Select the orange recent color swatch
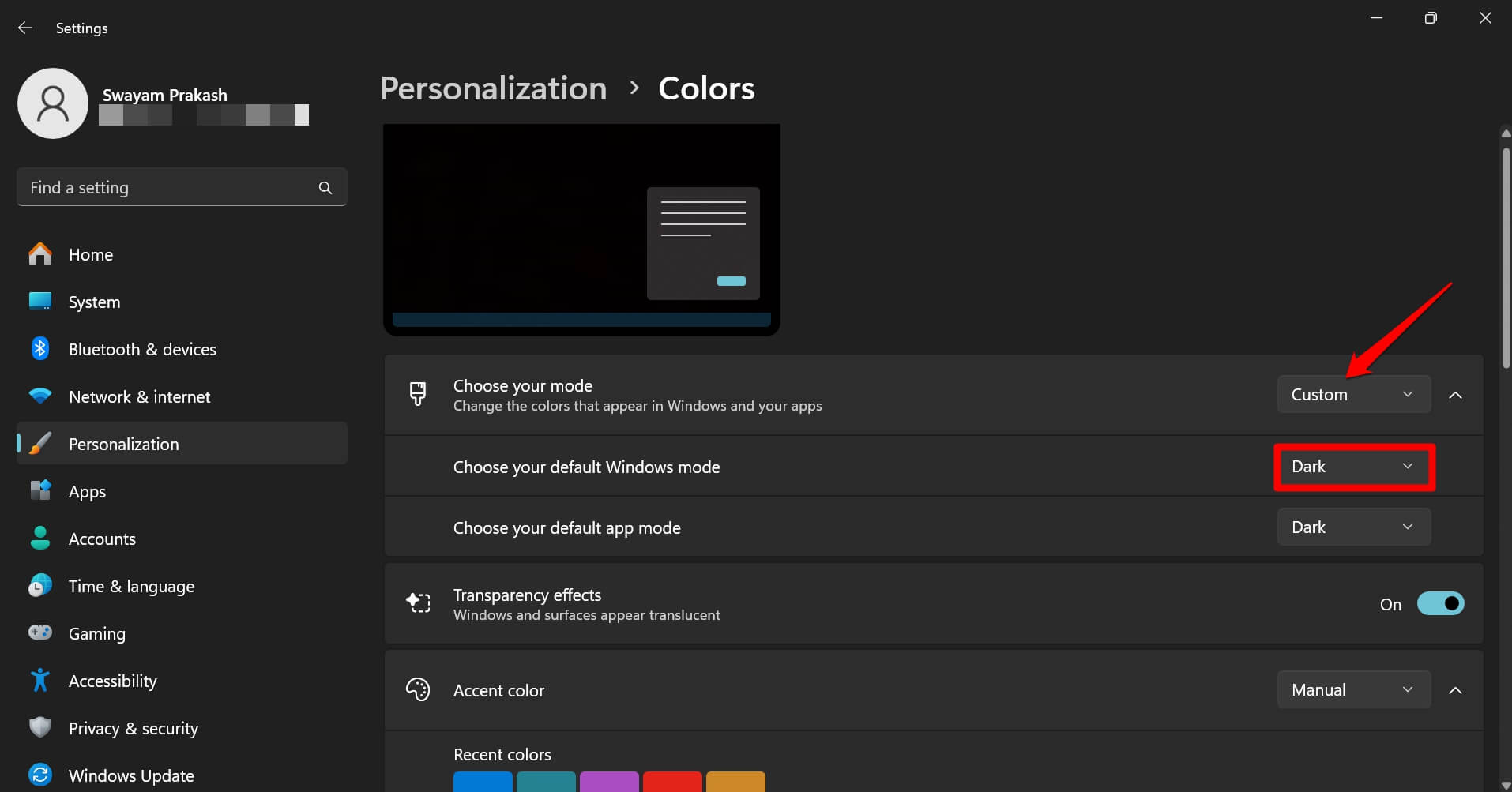1512x792 pixels. [x=735, y=782]
